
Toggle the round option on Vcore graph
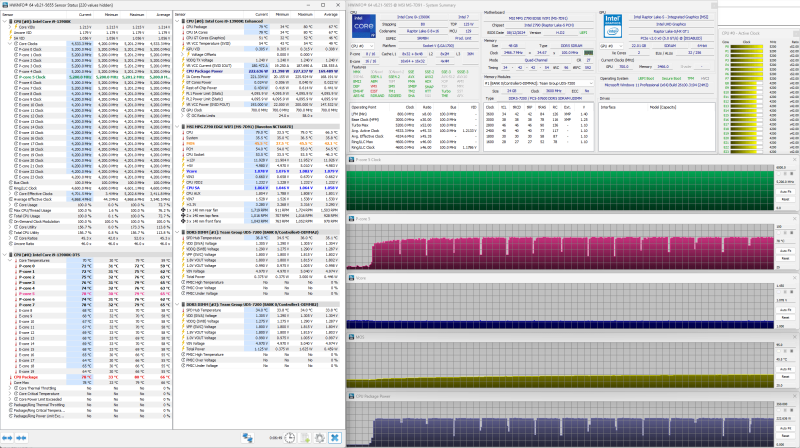pos(780,292)
